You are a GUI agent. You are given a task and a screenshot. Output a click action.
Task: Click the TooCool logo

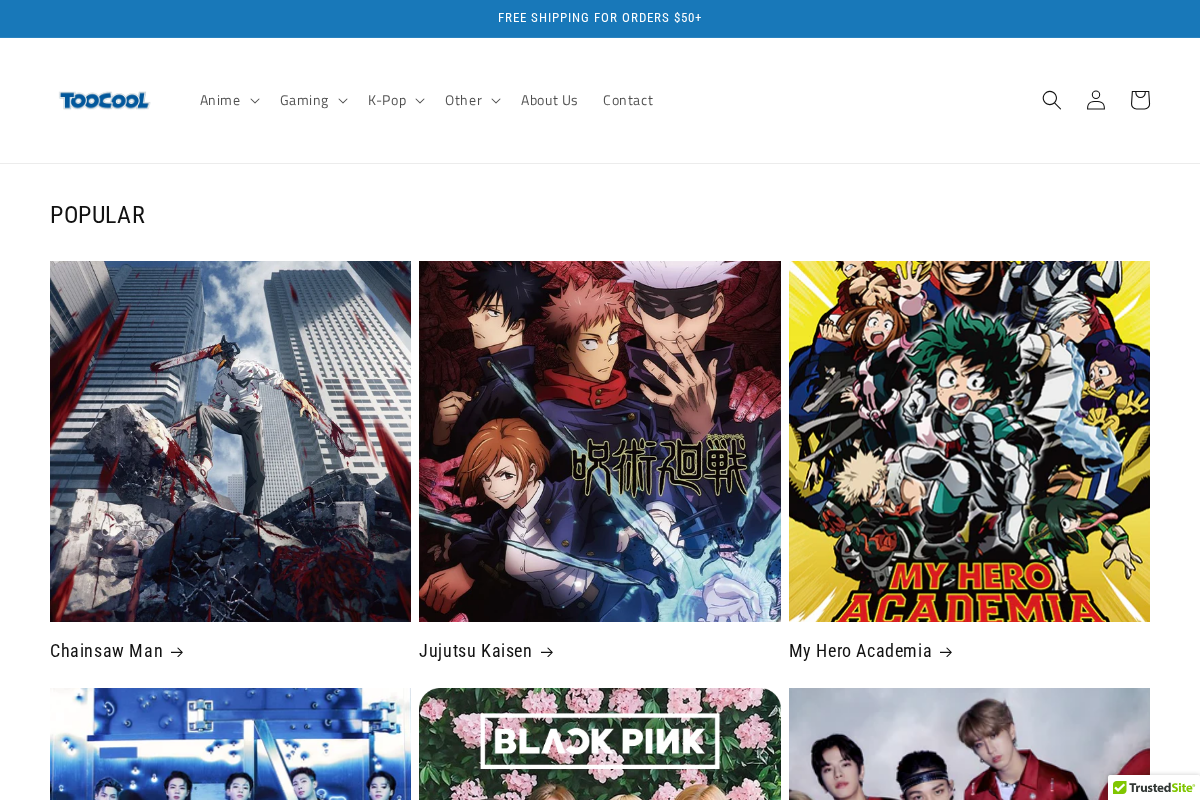pos(104,100)
